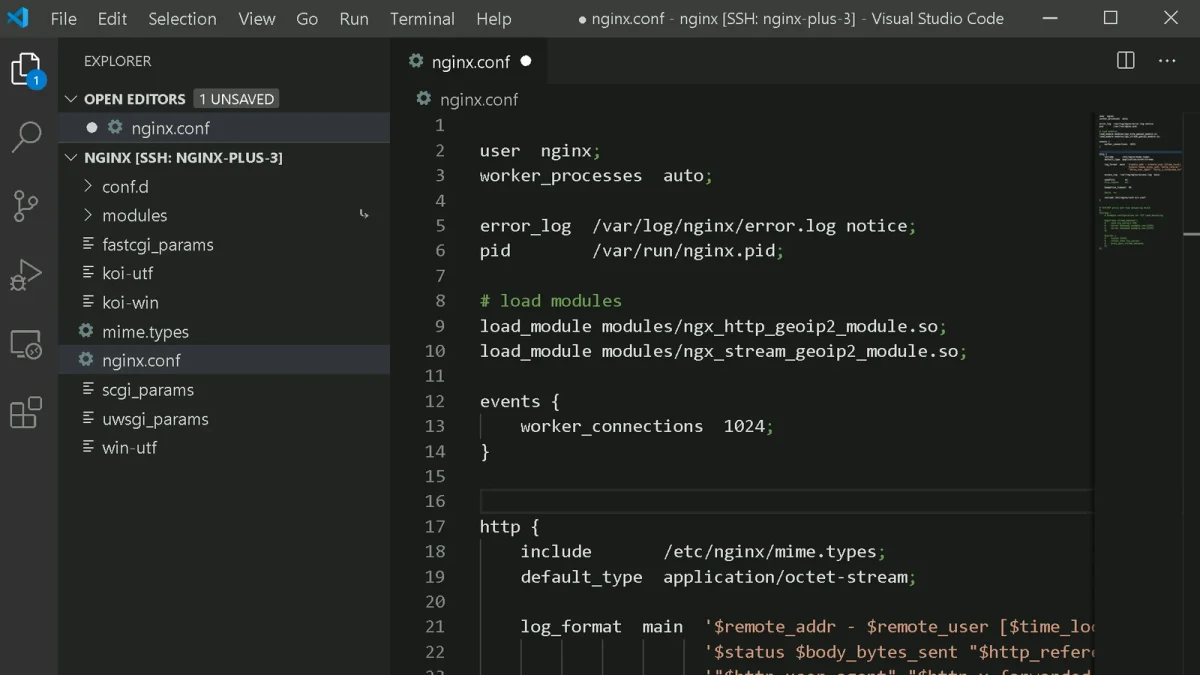The width and height of the screenshot is (1200, 675).
Task: Open the Search view icon
Action: pos(26,137)
